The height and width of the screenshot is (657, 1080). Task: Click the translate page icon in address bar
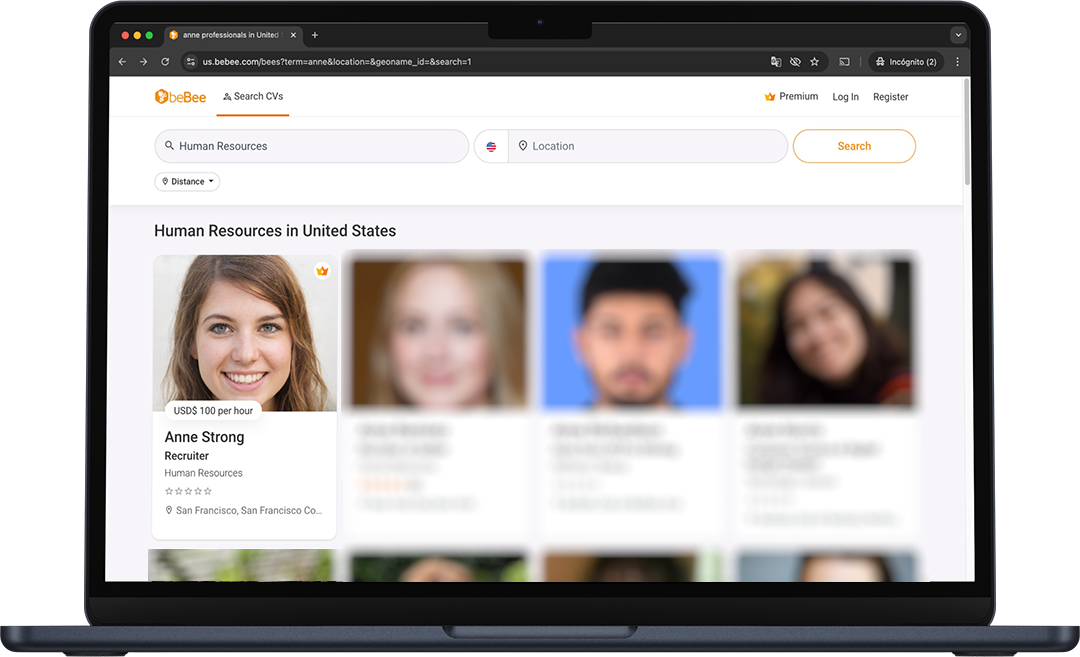(x=776, y=62)
